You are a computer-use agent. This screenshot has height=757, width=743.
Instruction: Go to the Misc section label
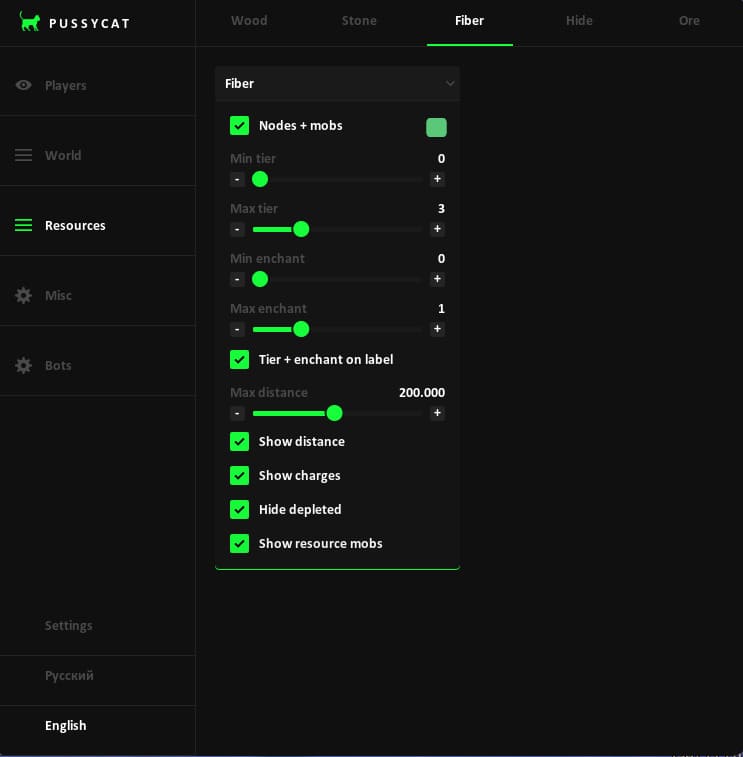(58, 295)
